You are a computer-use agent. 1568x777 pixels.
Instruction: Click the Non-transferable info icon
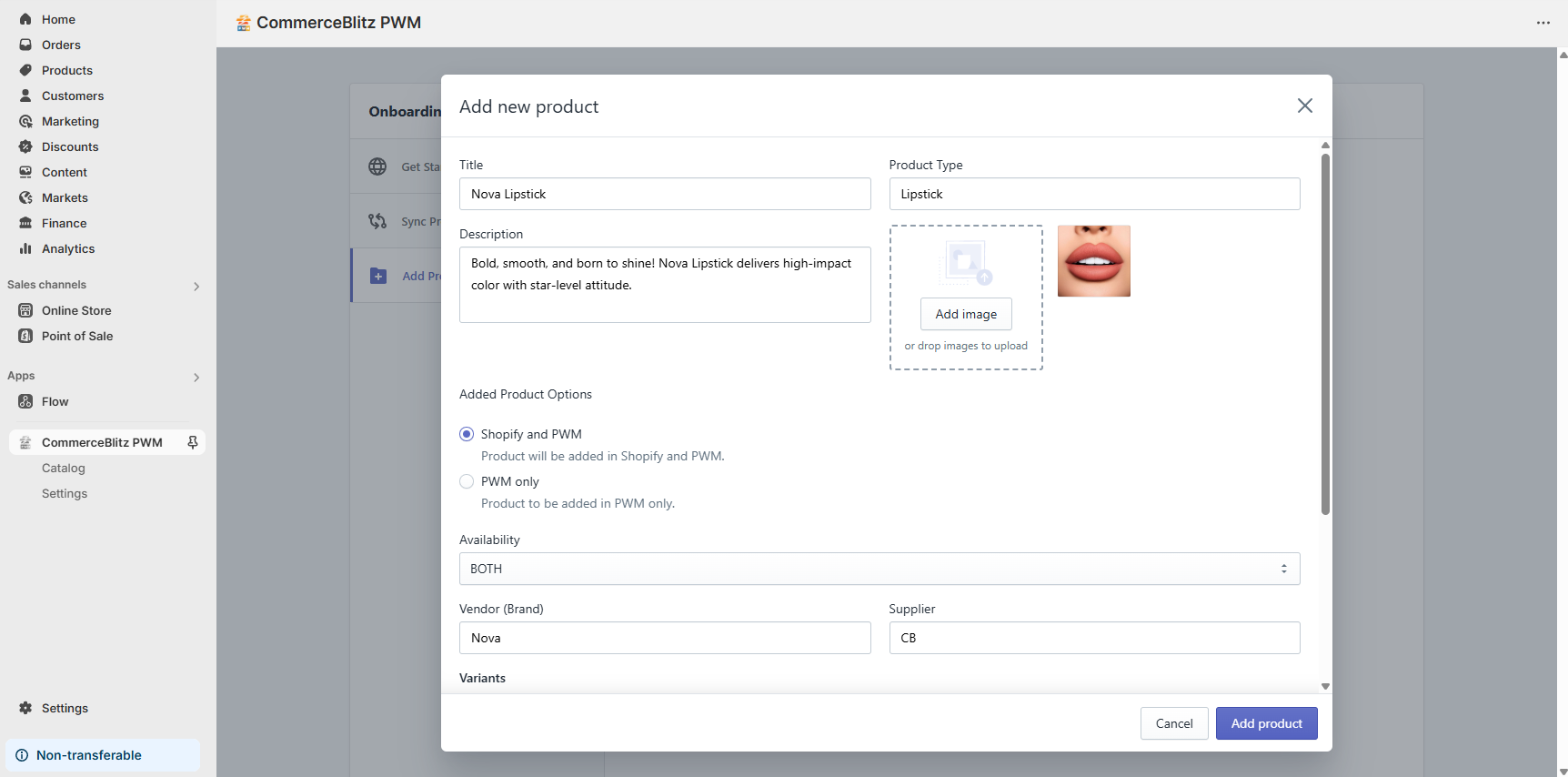coord(22,755)
